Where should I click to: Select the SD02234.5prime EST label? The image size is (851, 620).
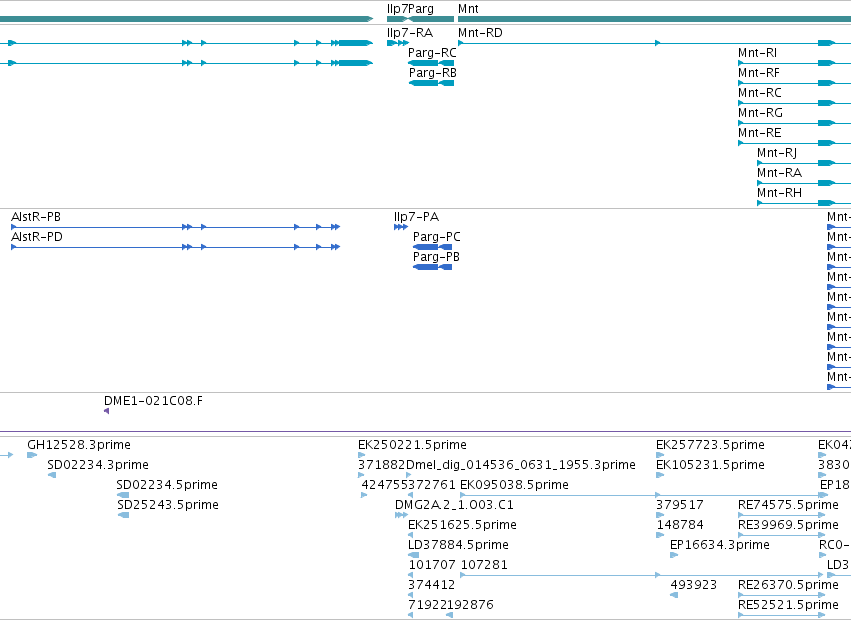(167, 485)
